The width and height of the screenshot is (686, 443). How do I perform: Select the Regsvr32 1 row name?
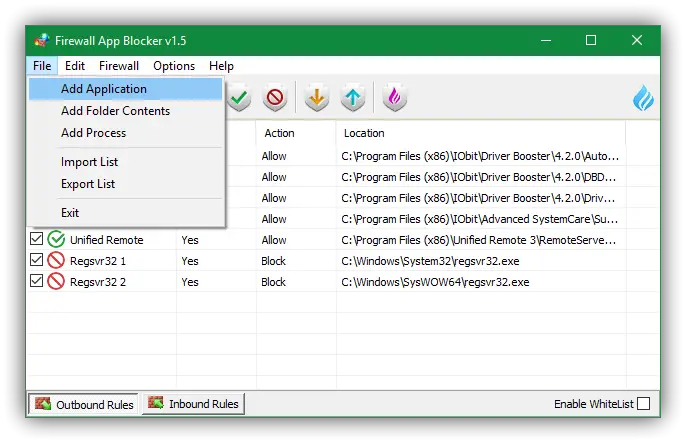[x=98, y=261]
